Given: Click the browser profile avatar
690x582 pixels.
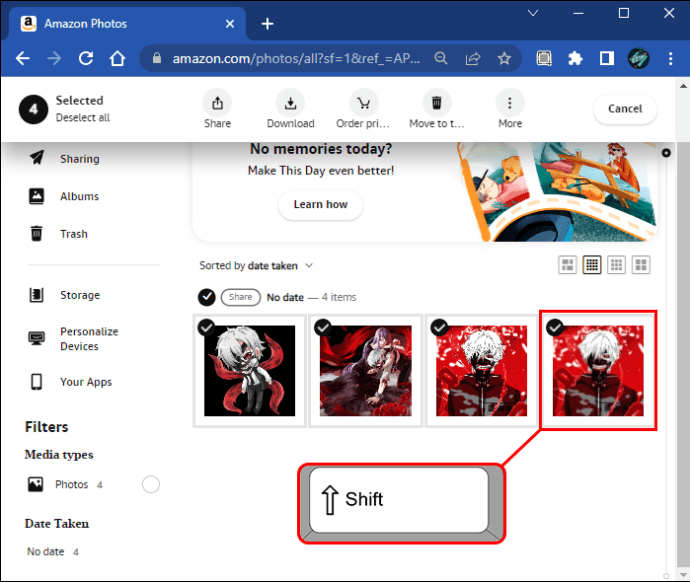Looking at the screenshot, I should coord(638,58).
